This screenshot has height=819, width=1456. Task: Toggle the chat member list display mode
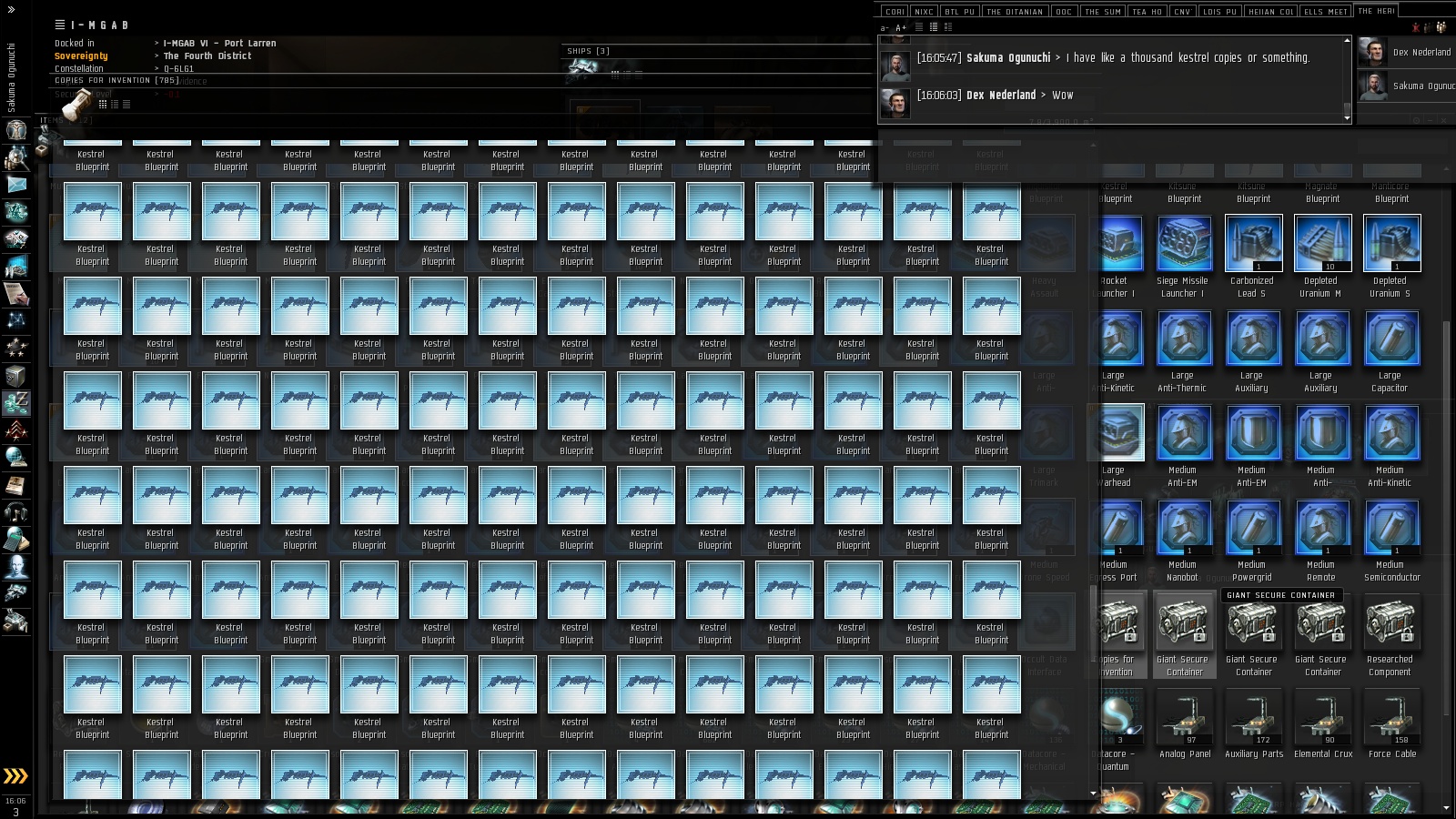click(1441, 27)
